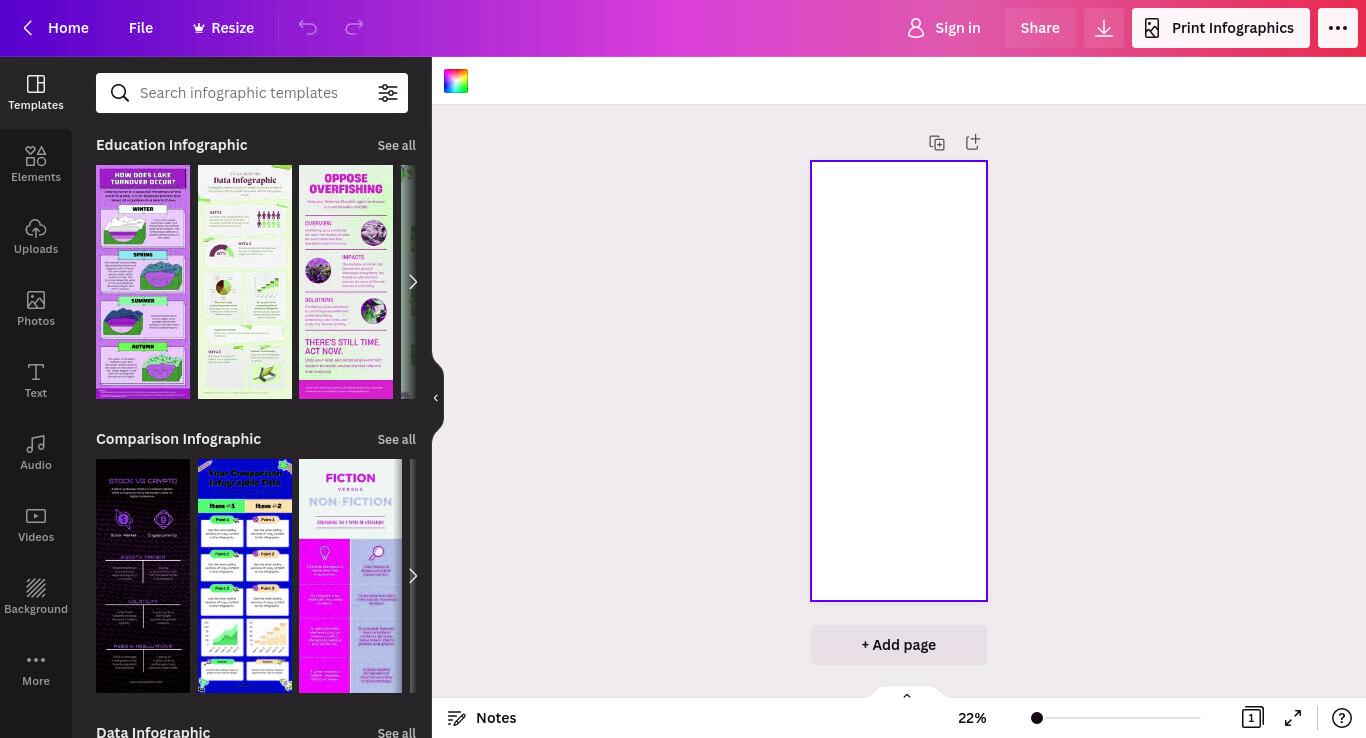Select the blank canvas page

point(899,381)
